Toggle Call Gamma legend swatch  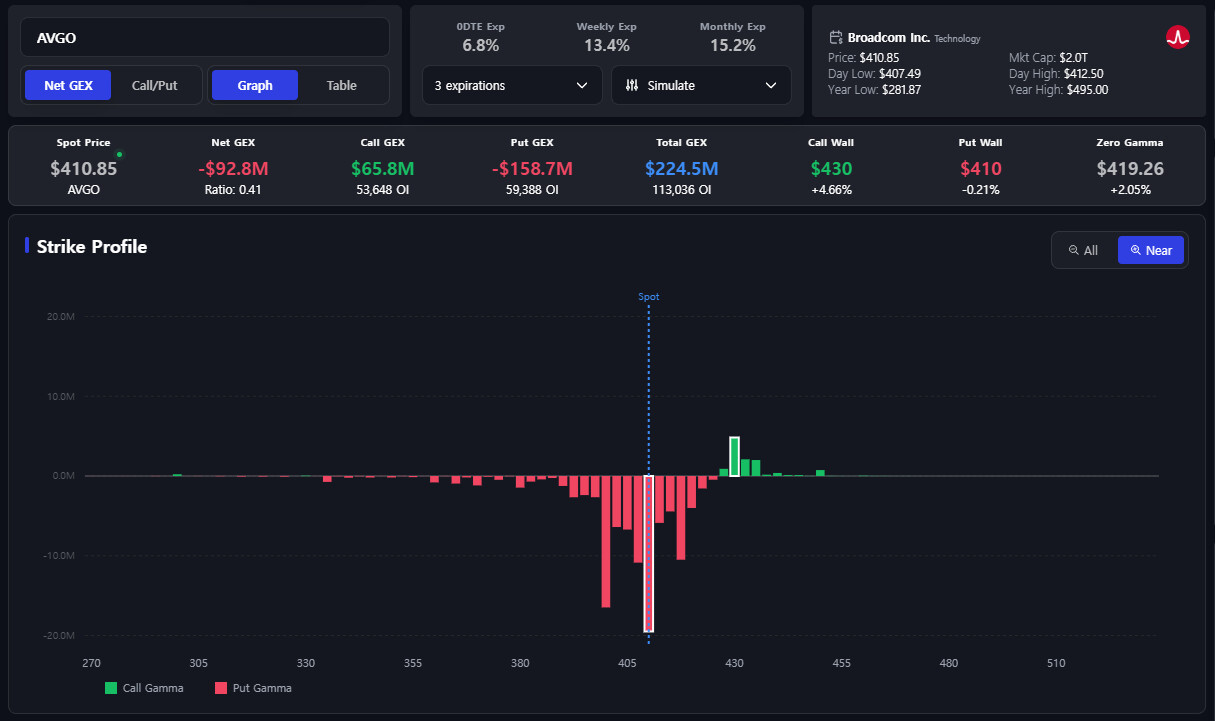click(111, 688)
